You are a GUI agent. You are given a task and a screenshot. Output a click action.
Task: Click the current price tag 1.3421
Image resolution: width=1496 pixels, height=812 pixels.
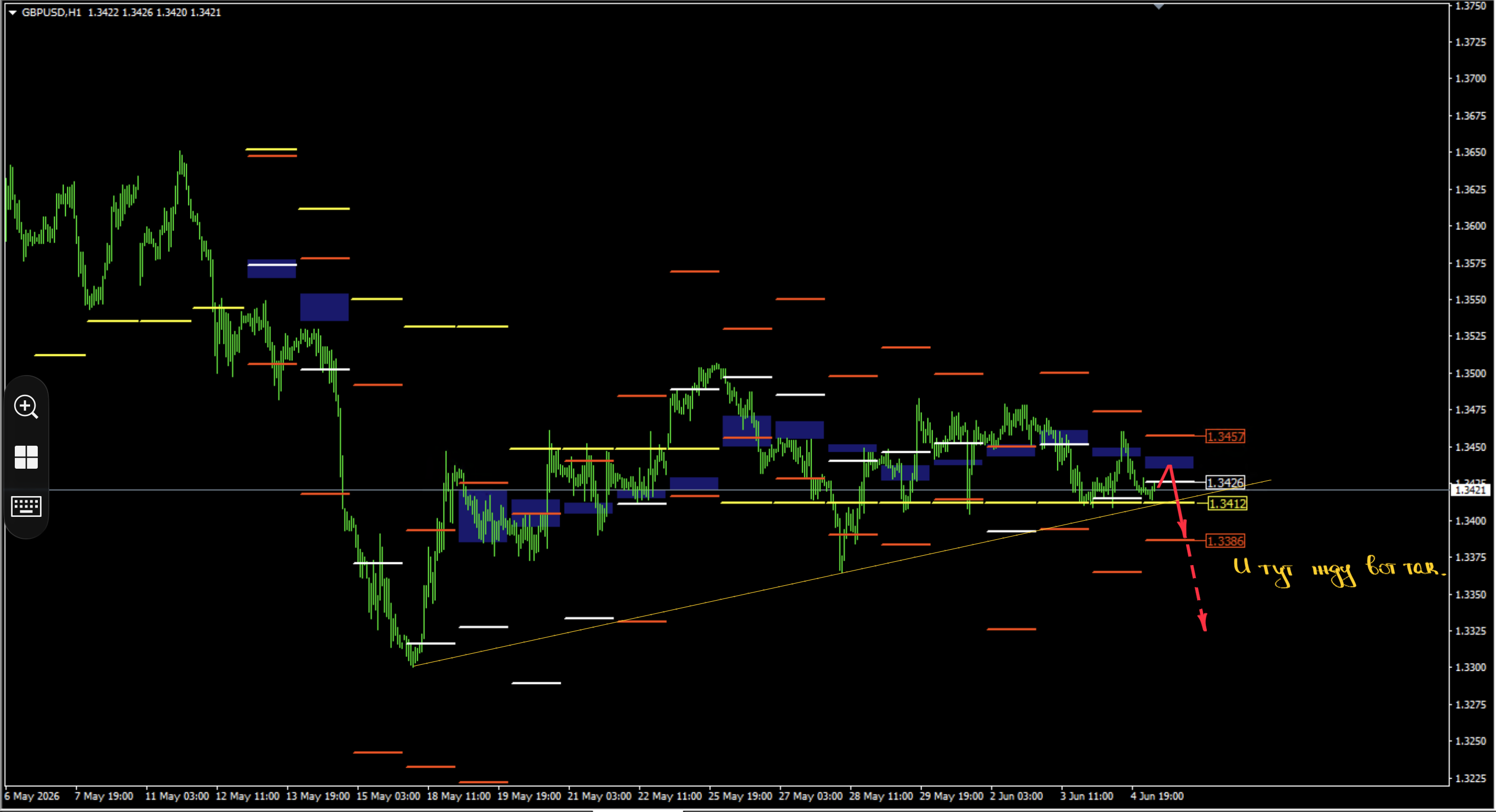coord(1471,490)
